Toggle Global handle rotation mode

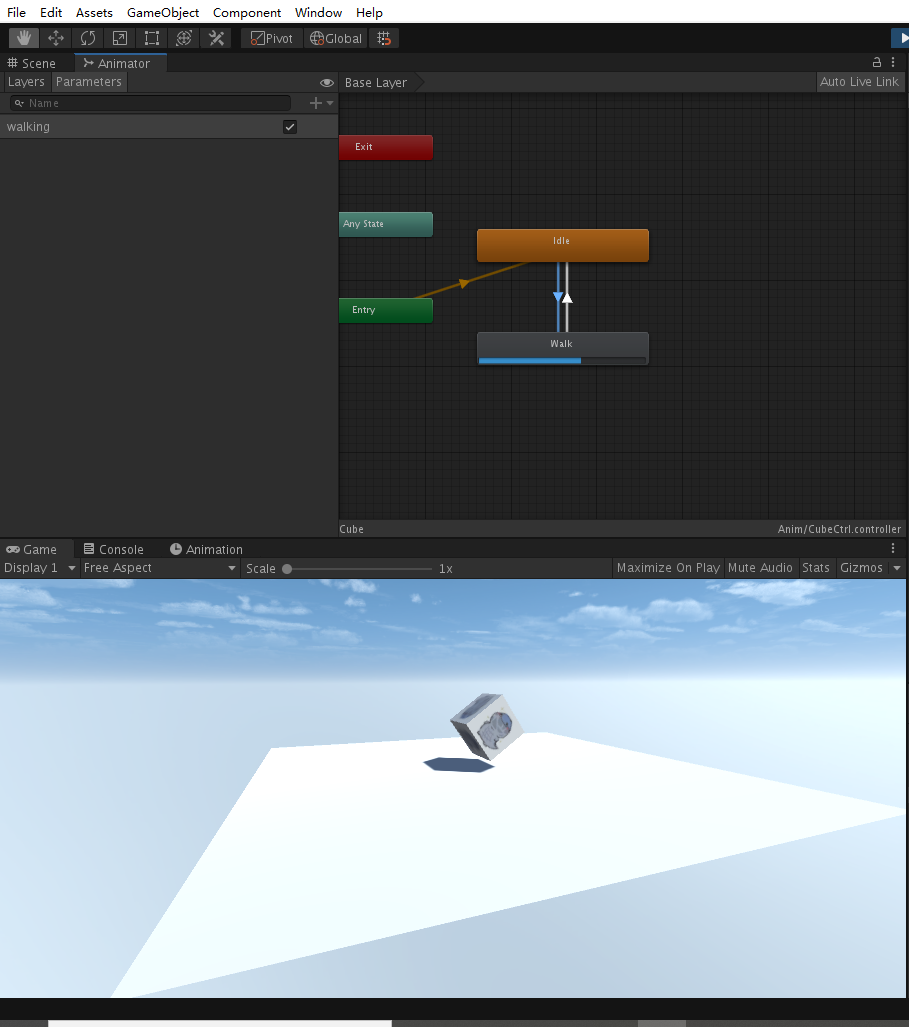(335, 39)
